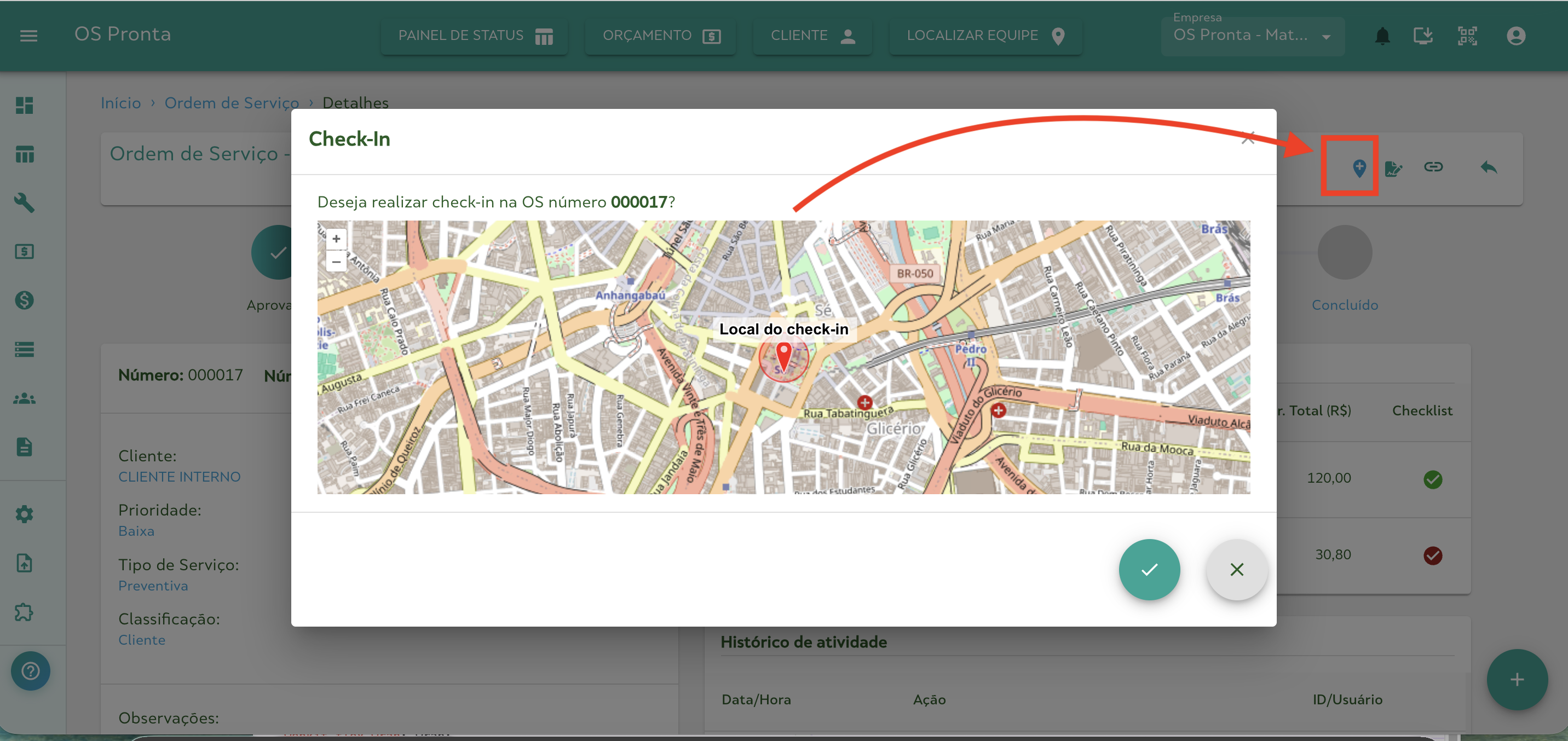Open user account profile icon
The width and height of the screenshot is (1568, 741).
click(x=1515, y=36)
